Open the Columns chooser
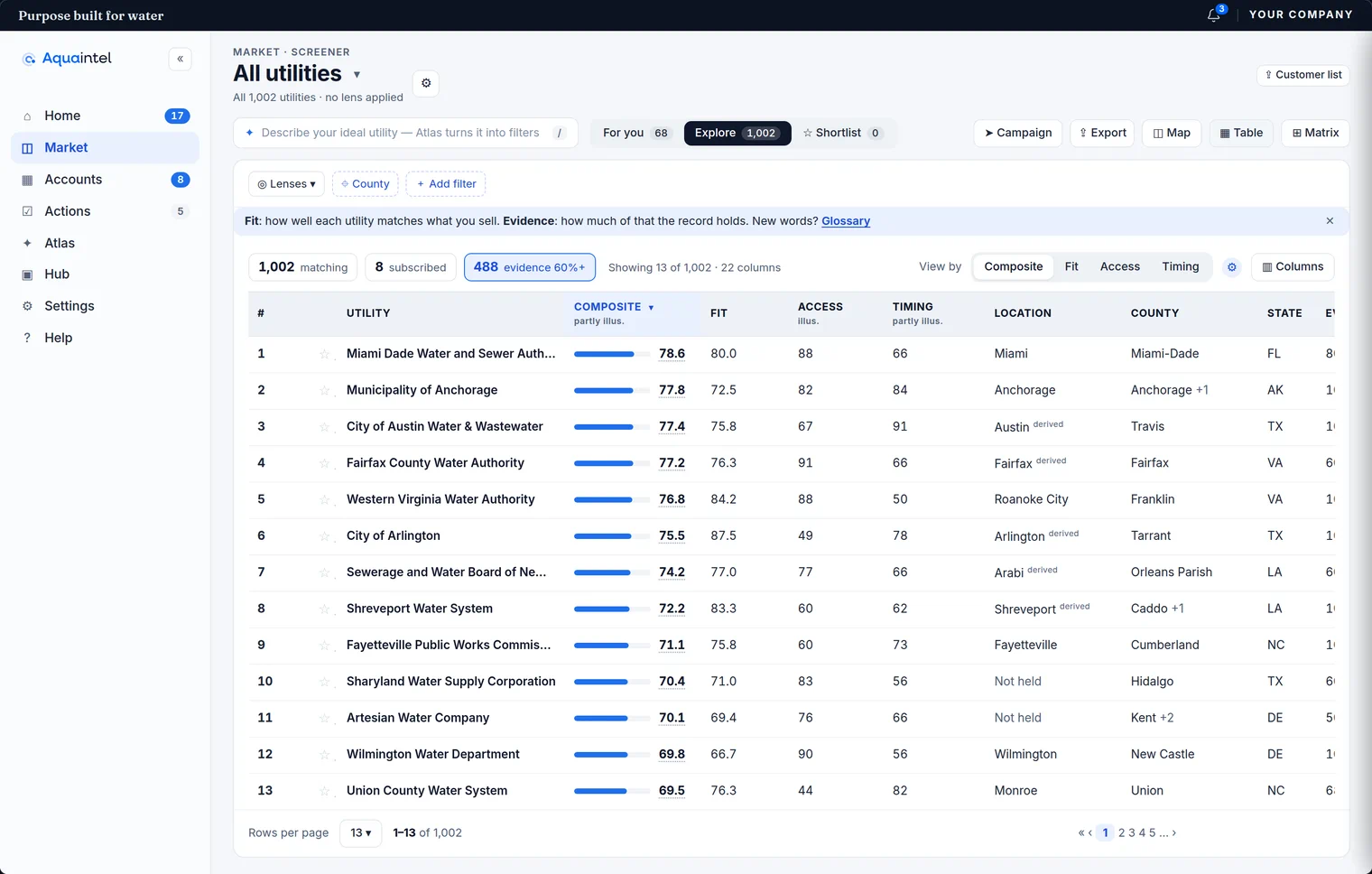Screen dimensions: 1372x874 (1293, 266)
